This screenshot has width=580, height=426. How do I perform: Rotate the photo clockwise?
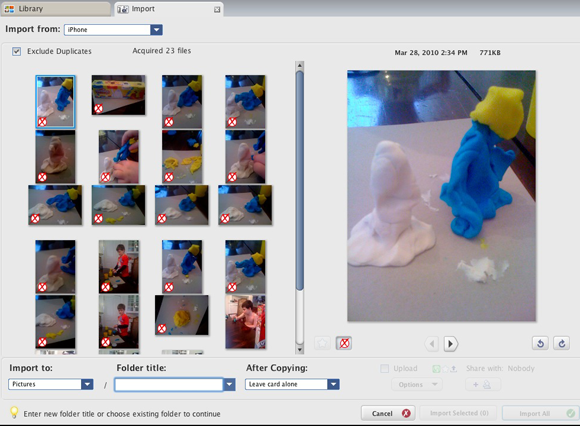(562, 343)
